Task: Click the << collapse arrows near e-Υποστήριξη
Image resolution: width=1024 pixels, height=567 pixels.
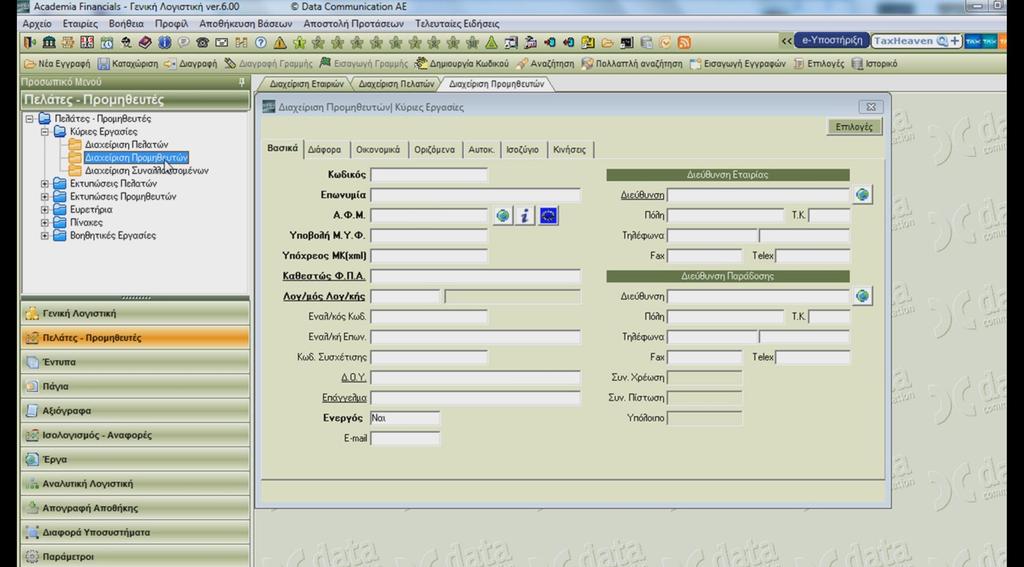Action: coord(787,41)
